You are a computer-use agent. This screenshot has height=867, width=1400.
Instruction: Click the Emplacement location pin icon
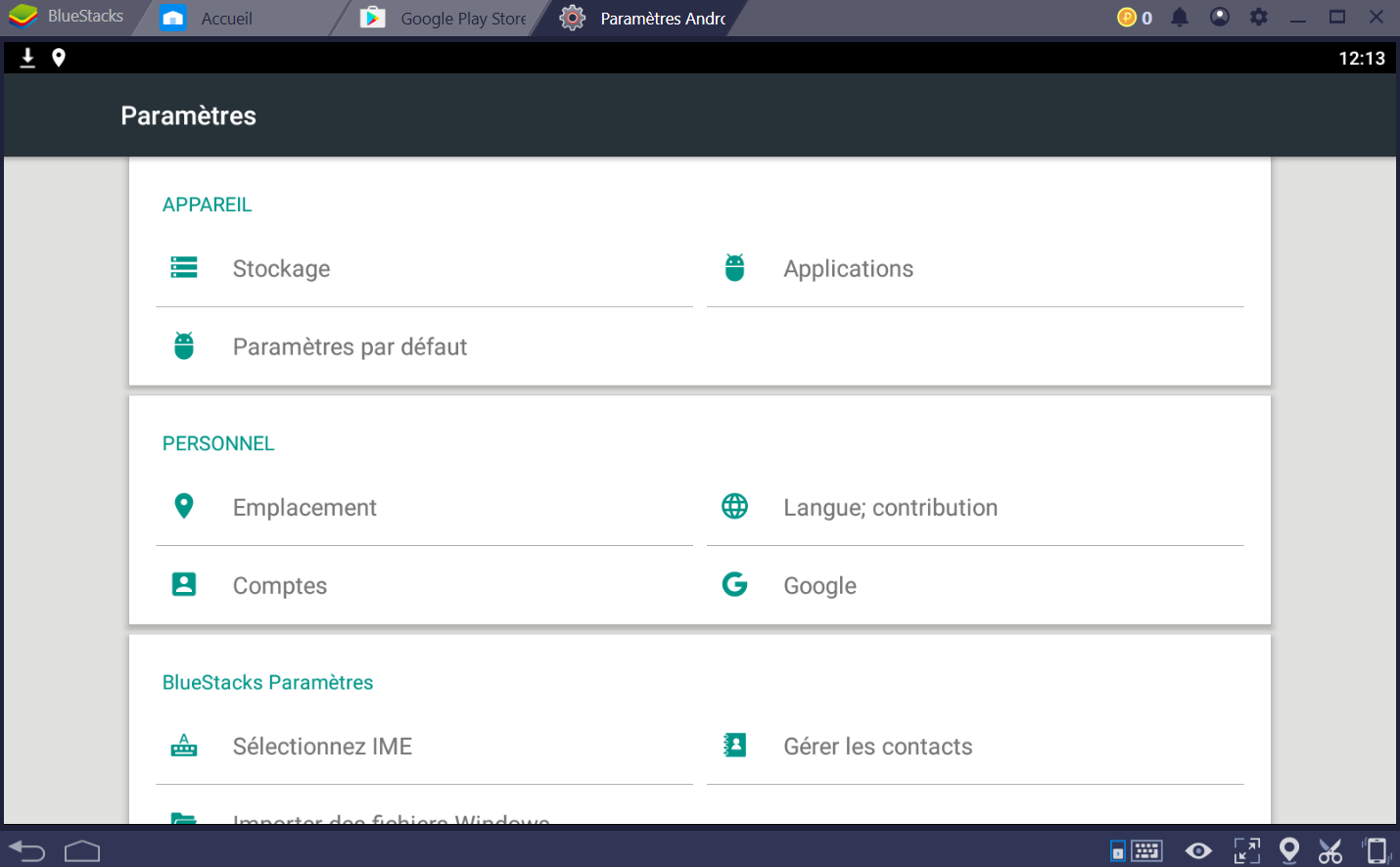coord(184,506)
